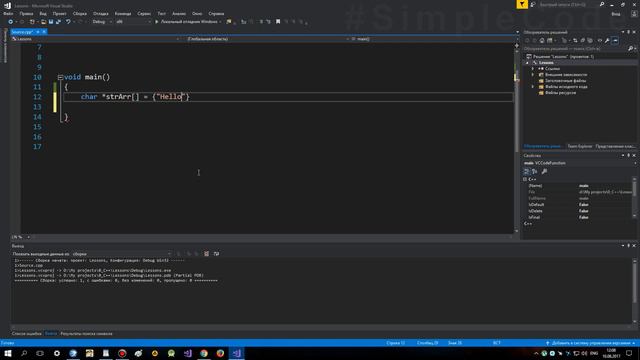Screen dimensions: 640x360
Task: Open Task View from taskbar
Action: pos(40,353)
